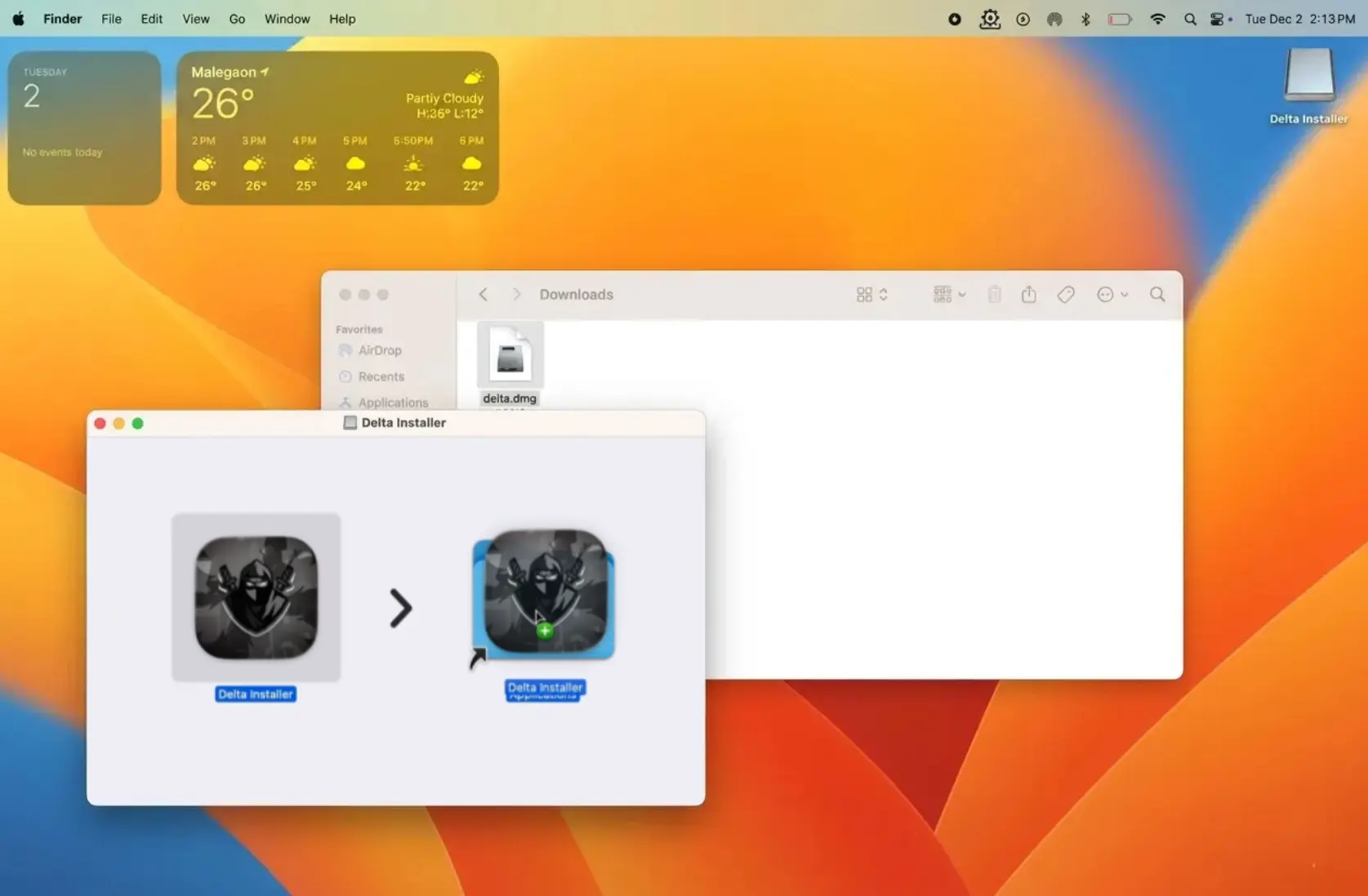Open the File menu
Image resolution: width=1368 pixels, height=896 pixels.
pyautogui.click(x=111, y=19)
